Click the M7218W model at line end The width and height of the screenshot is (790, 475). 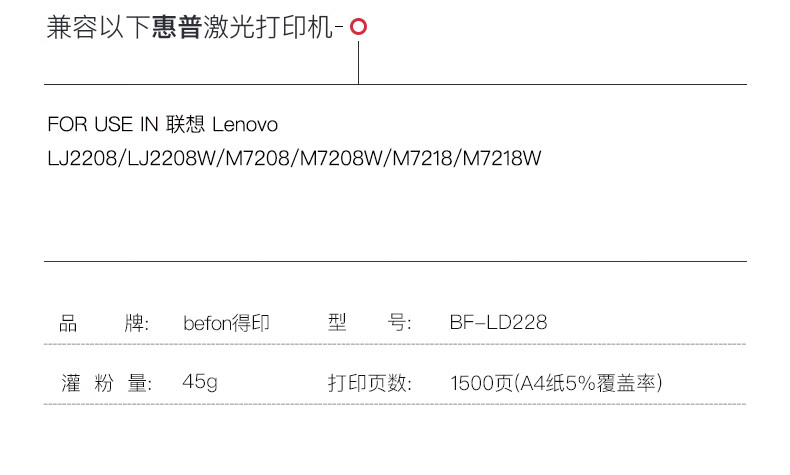pos(496,158)
